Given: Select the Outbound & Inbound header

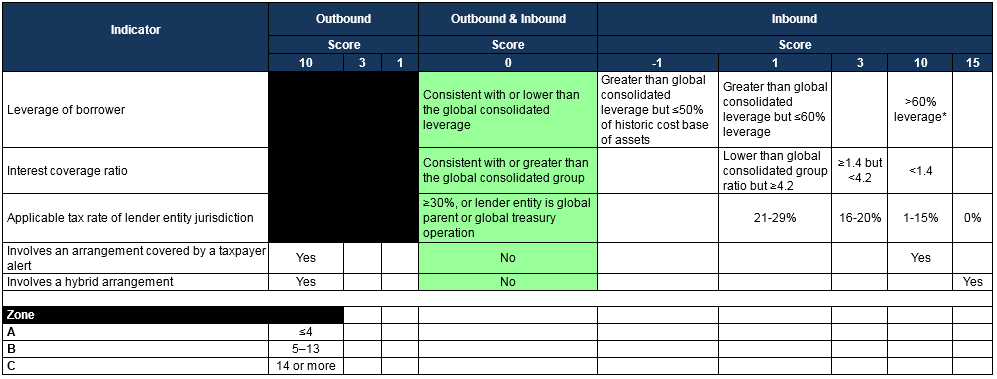Looking at the screenshot, I should tap(508, 19).
